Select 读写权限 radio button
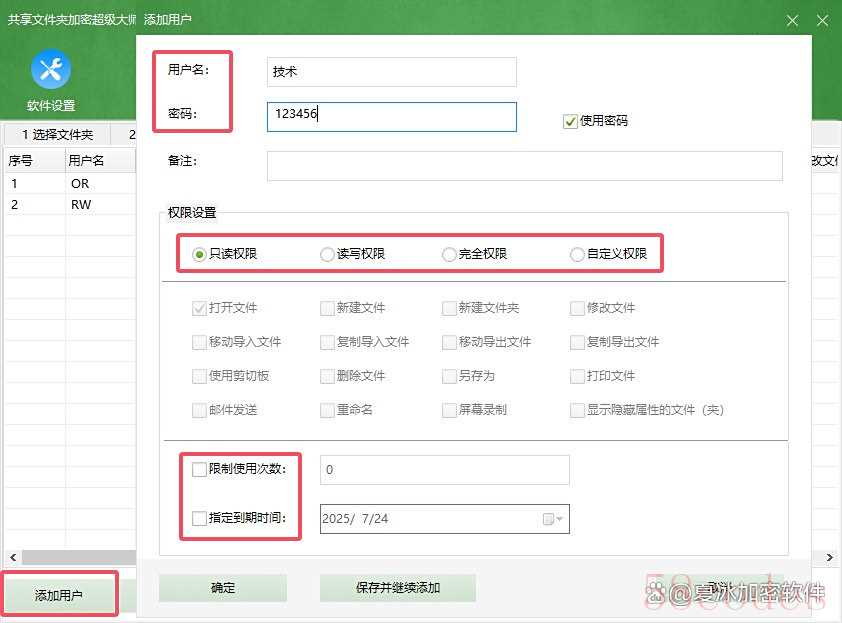 tap(327, 255)
